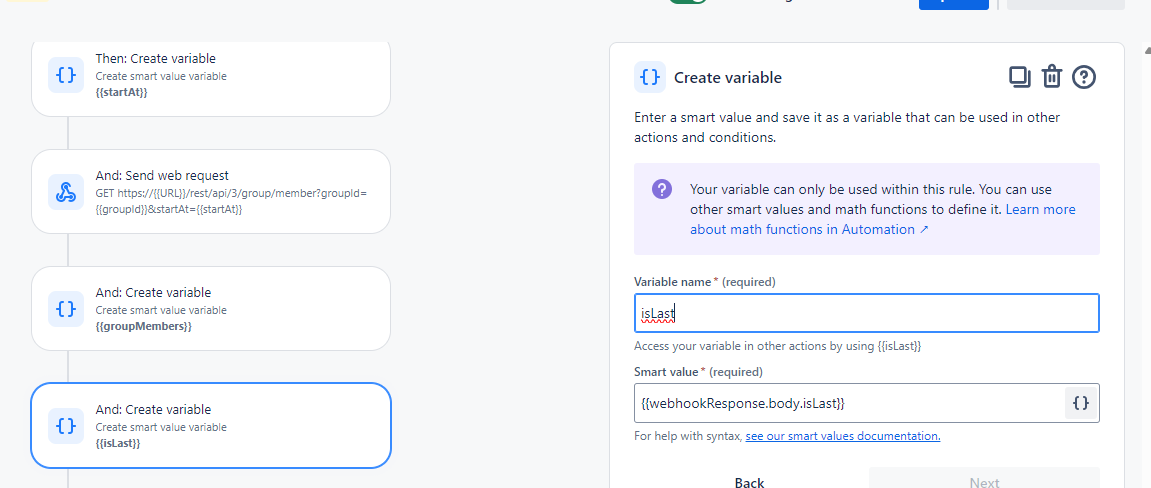Open the smart value picker braces button
The image size is (1151, 488).
pyautogui.click(x=1081, y=403)
